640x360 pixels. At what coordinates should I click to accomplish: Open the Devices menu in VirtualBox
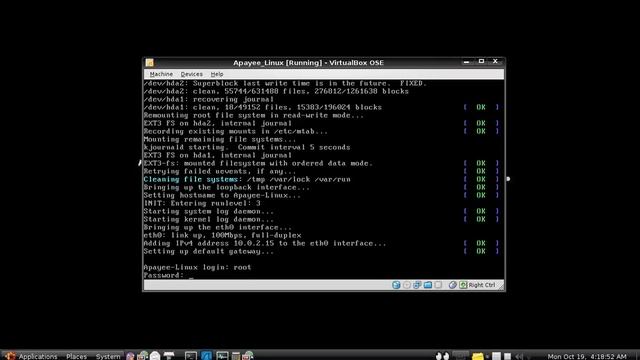pos(191,74)
